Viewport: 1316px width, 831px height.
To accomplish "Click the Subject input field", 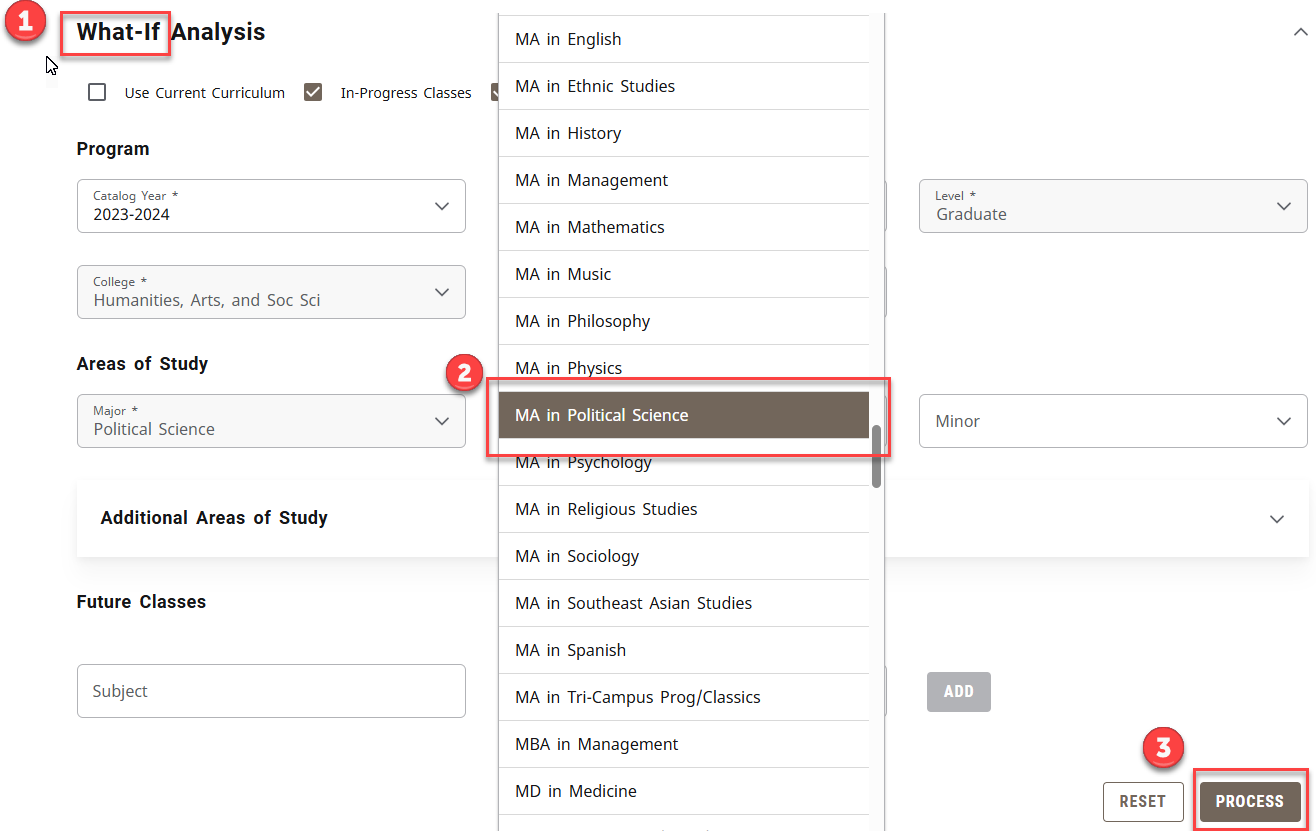I will pyautogui.click(x=271, y=691).
